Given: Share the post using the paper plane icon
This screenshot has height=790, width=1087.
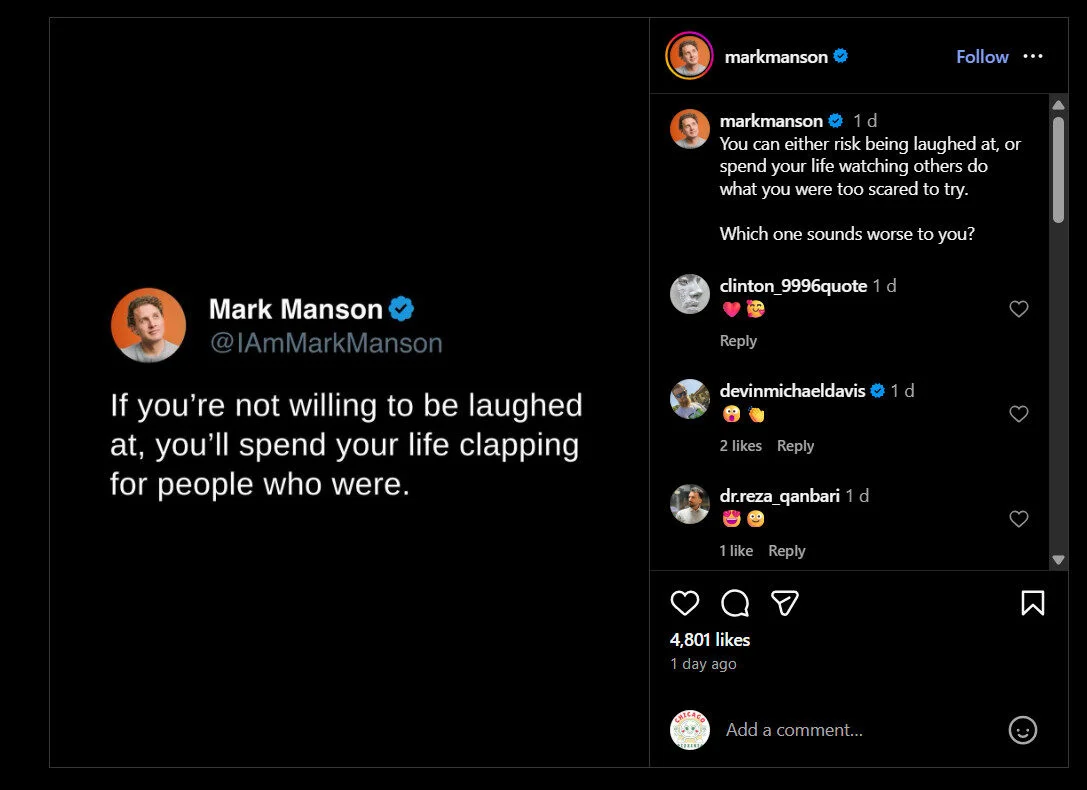Looking at the screenshot, I should 784,603.
